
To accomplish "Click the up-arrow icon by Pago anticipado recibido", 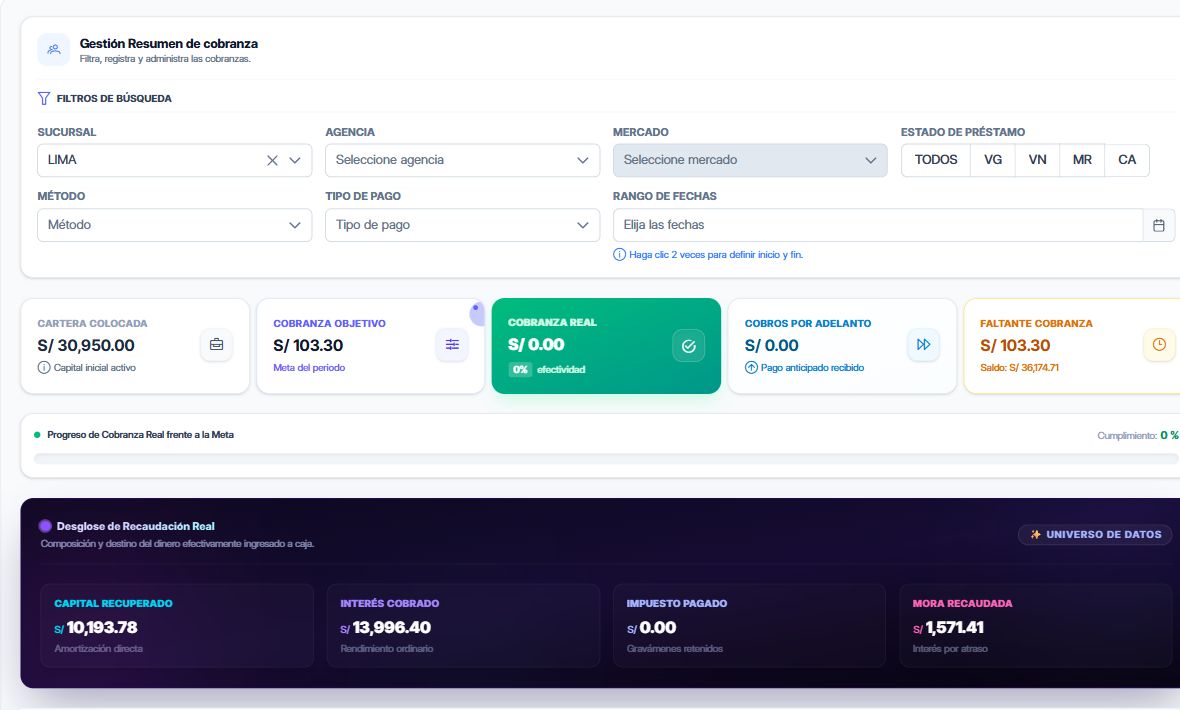I will [x=751, y=367].
